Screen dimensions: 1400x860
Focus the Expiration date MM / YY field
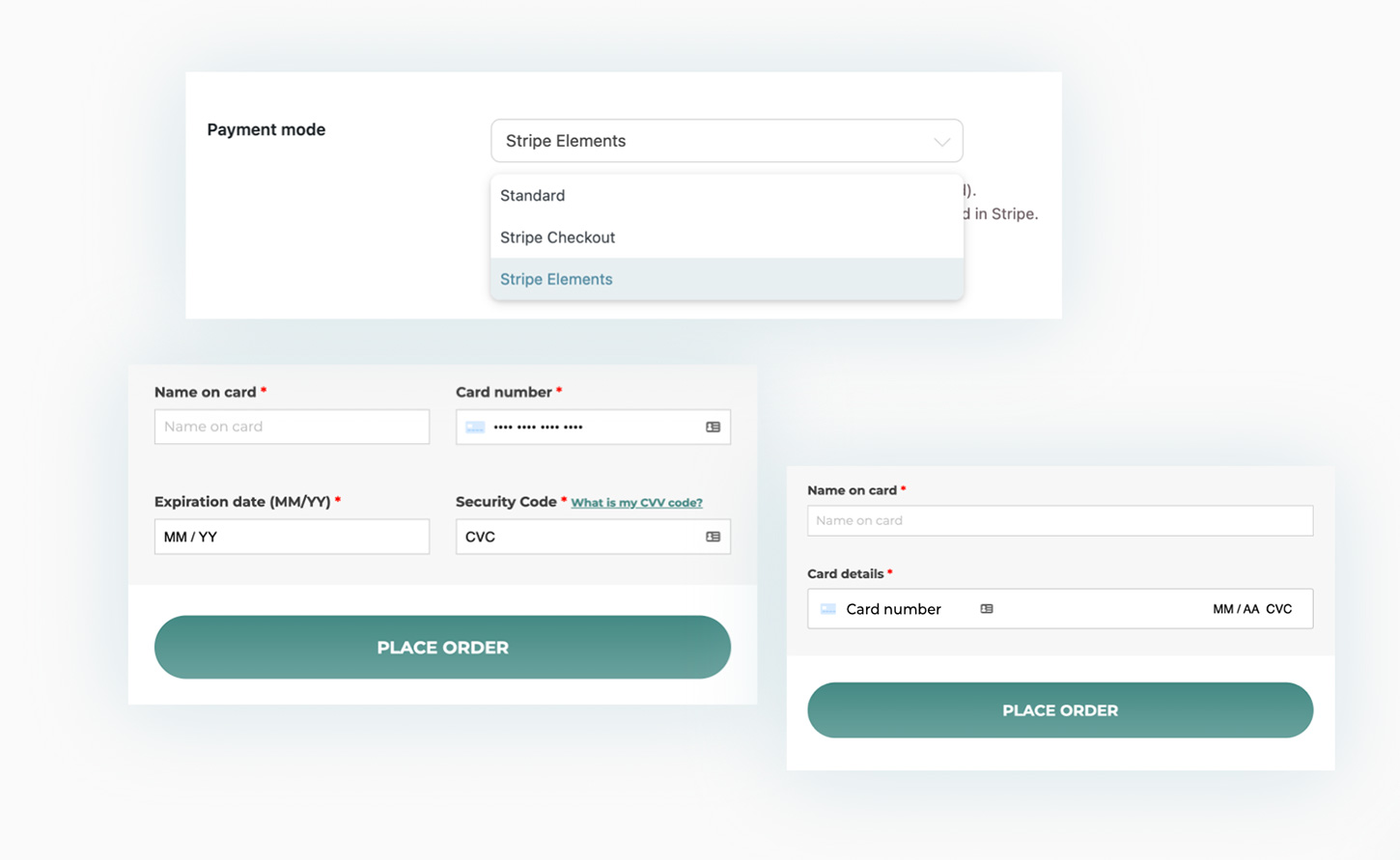tap(292, 537)
